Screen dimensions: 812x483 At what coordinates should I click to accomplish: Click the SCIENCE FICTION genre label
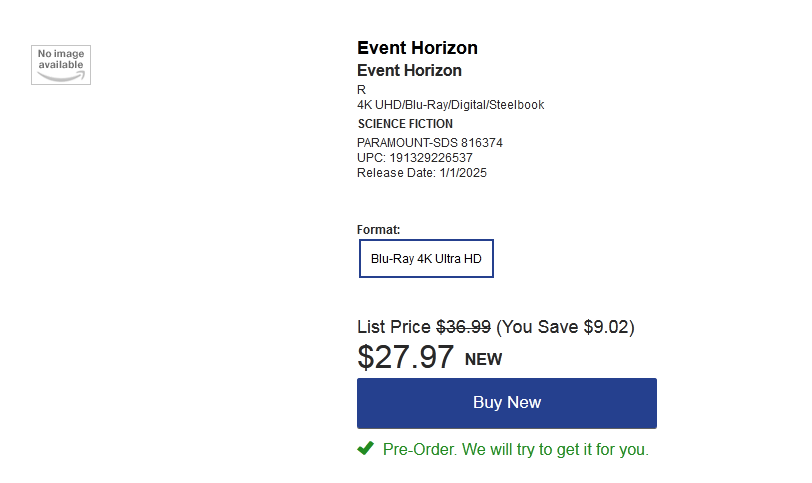405,124
